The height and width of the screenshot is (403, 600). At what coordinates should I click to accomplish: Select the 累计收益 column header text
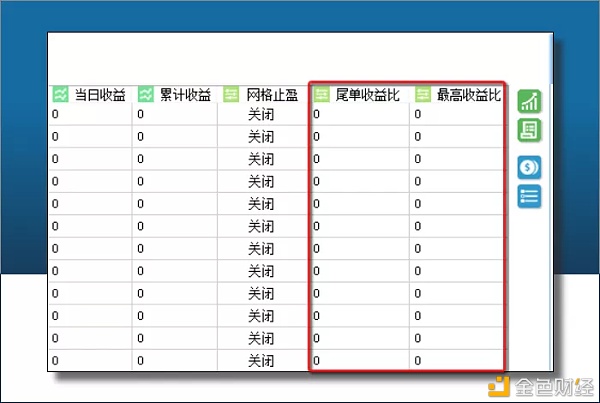pos(185,95)
